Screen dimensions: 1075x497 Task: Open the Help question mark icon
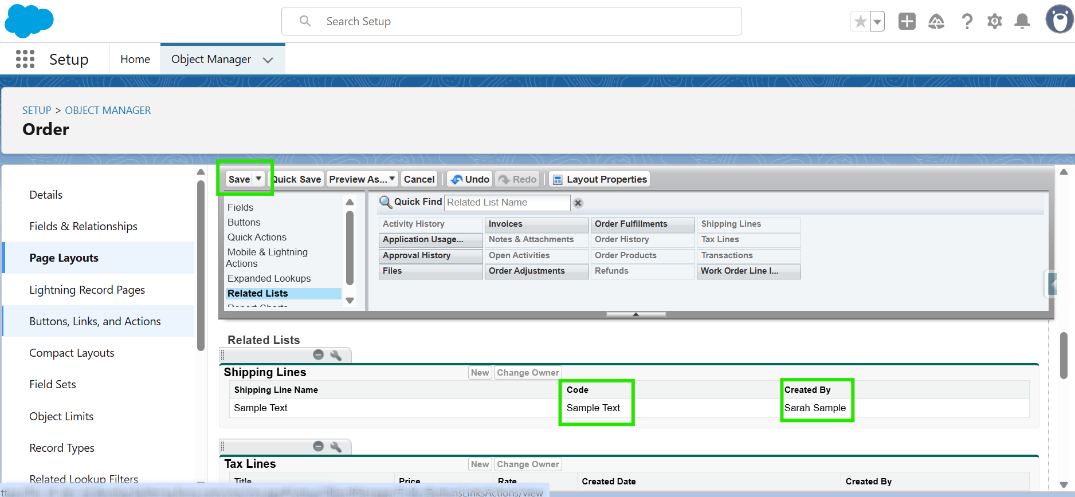tap(967, 21)
